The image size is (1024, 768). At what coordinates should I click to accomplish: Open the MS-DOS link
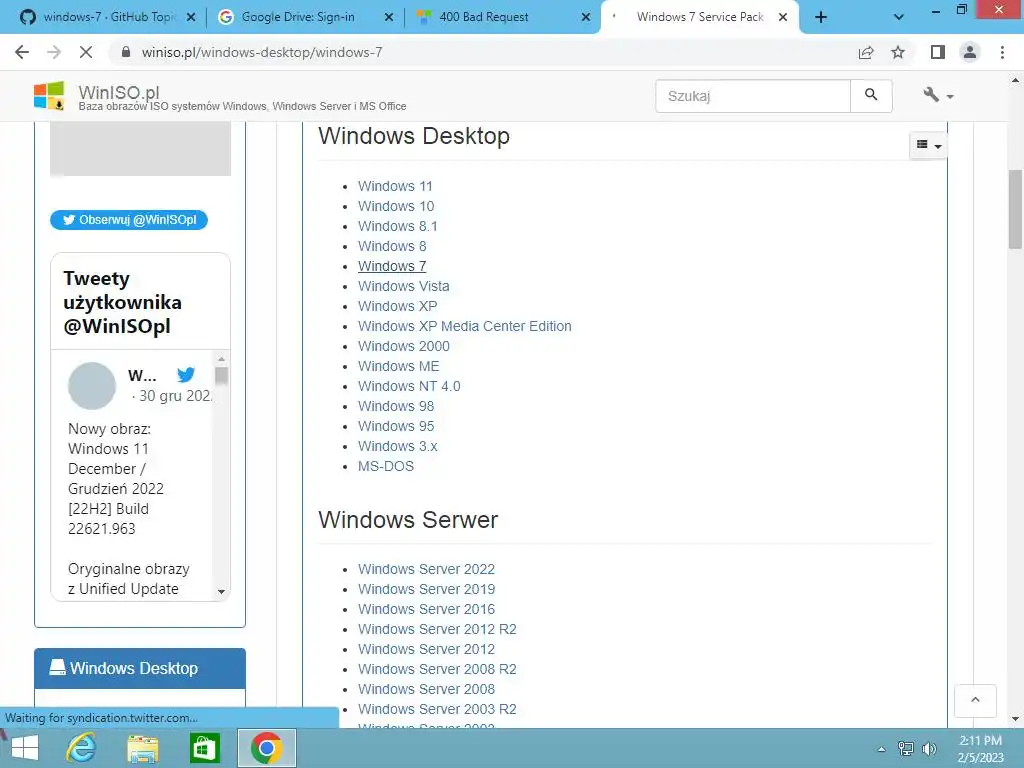click(386, 466)
